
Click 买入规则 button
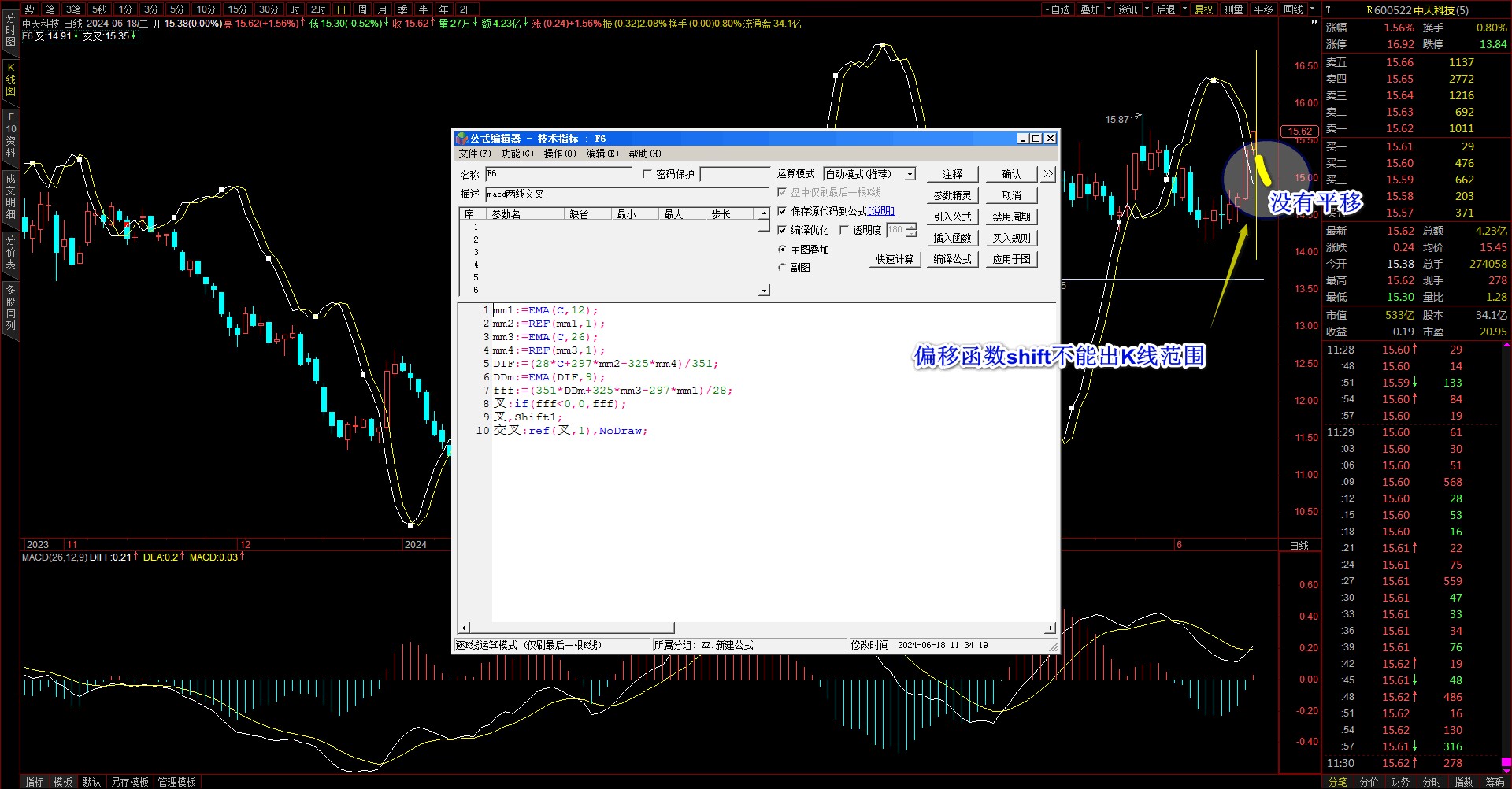[x=1011, y=238]
